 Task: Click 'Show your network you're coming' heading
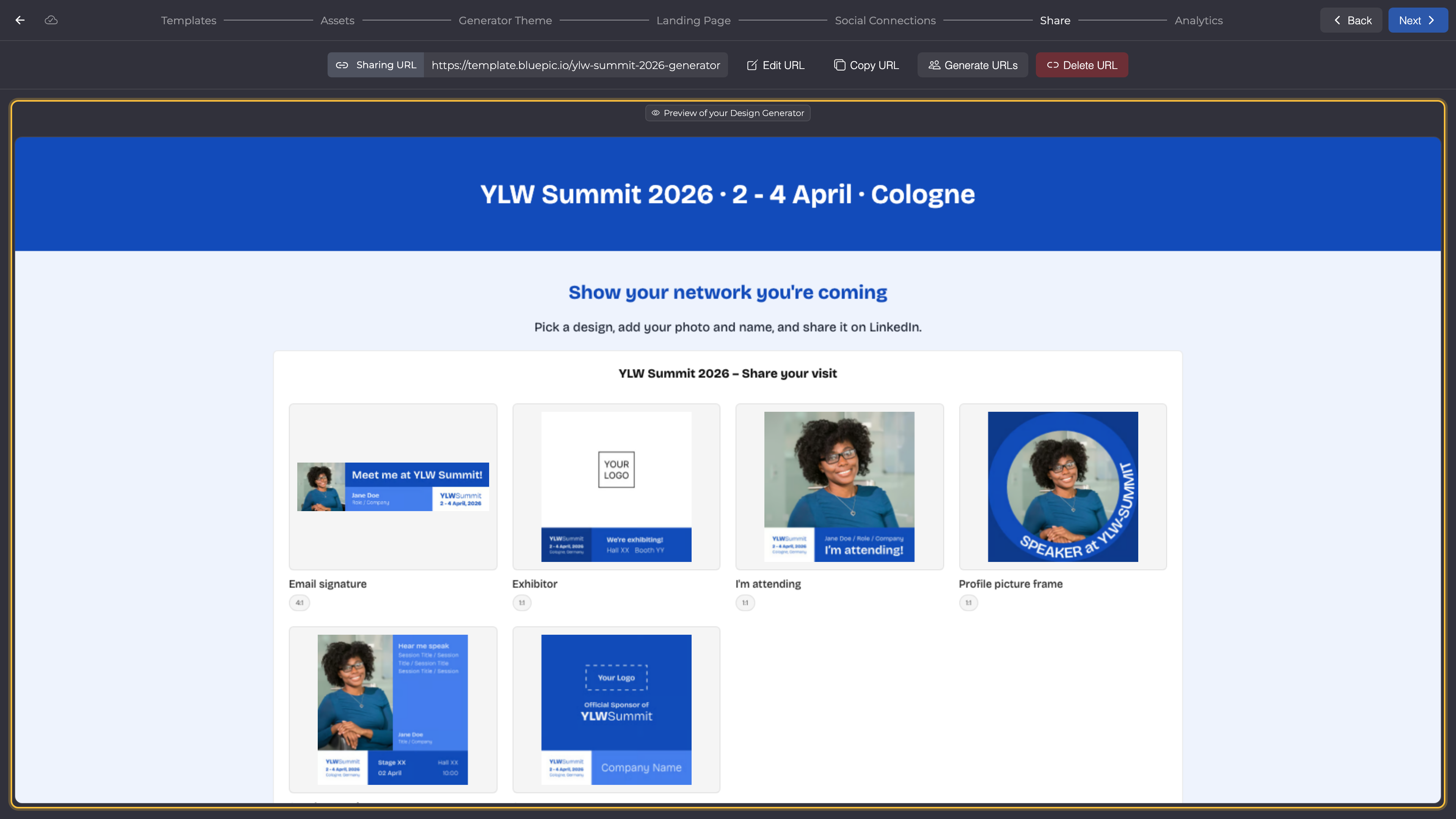728,292
